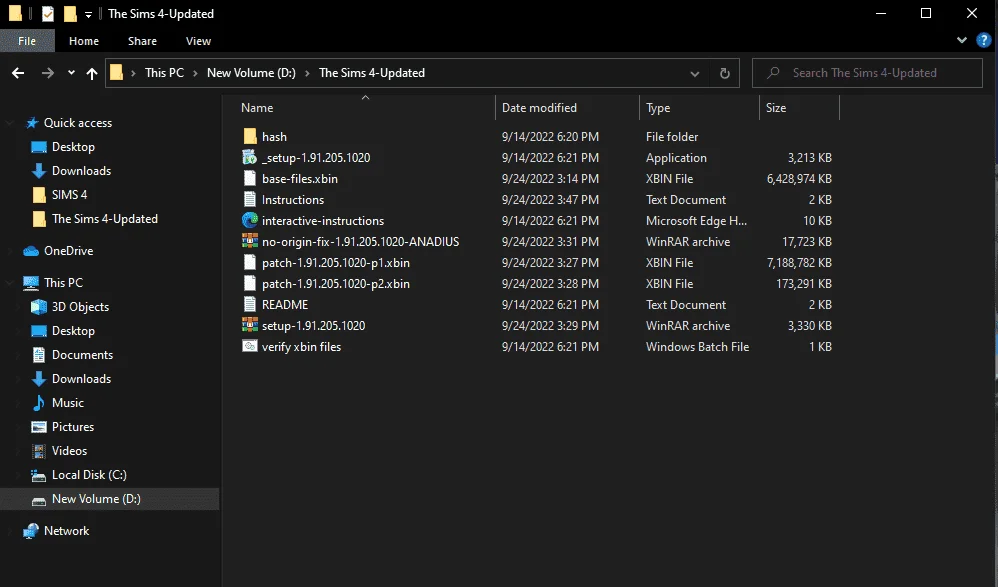This screenshot has width=998, height=587.
Task: Click the Back navigation arrow
Action: click(18, 73)
